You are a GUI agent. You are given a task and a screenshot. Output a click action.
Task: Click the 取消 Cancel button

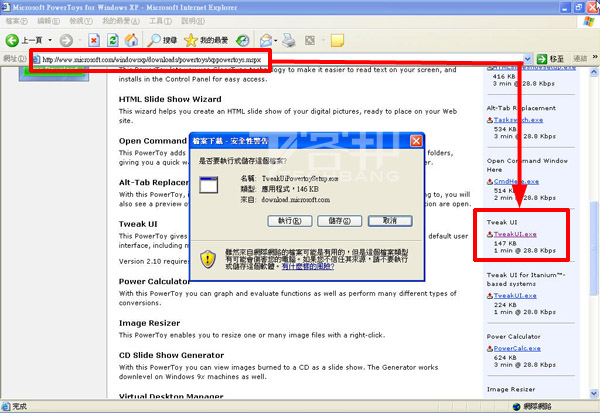[x=390, y=221]
